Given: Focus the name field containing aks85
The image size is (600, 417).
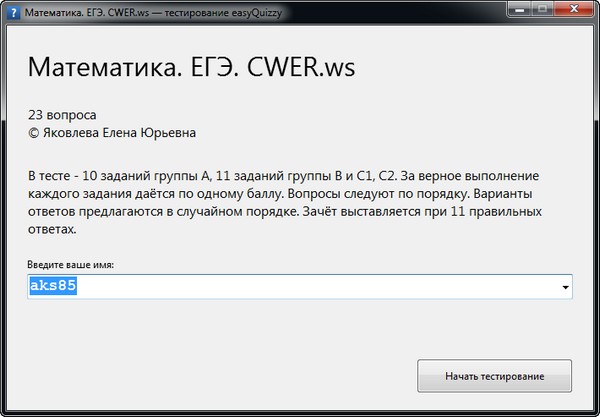Looking at the screenshot, I should pos(300,287).
